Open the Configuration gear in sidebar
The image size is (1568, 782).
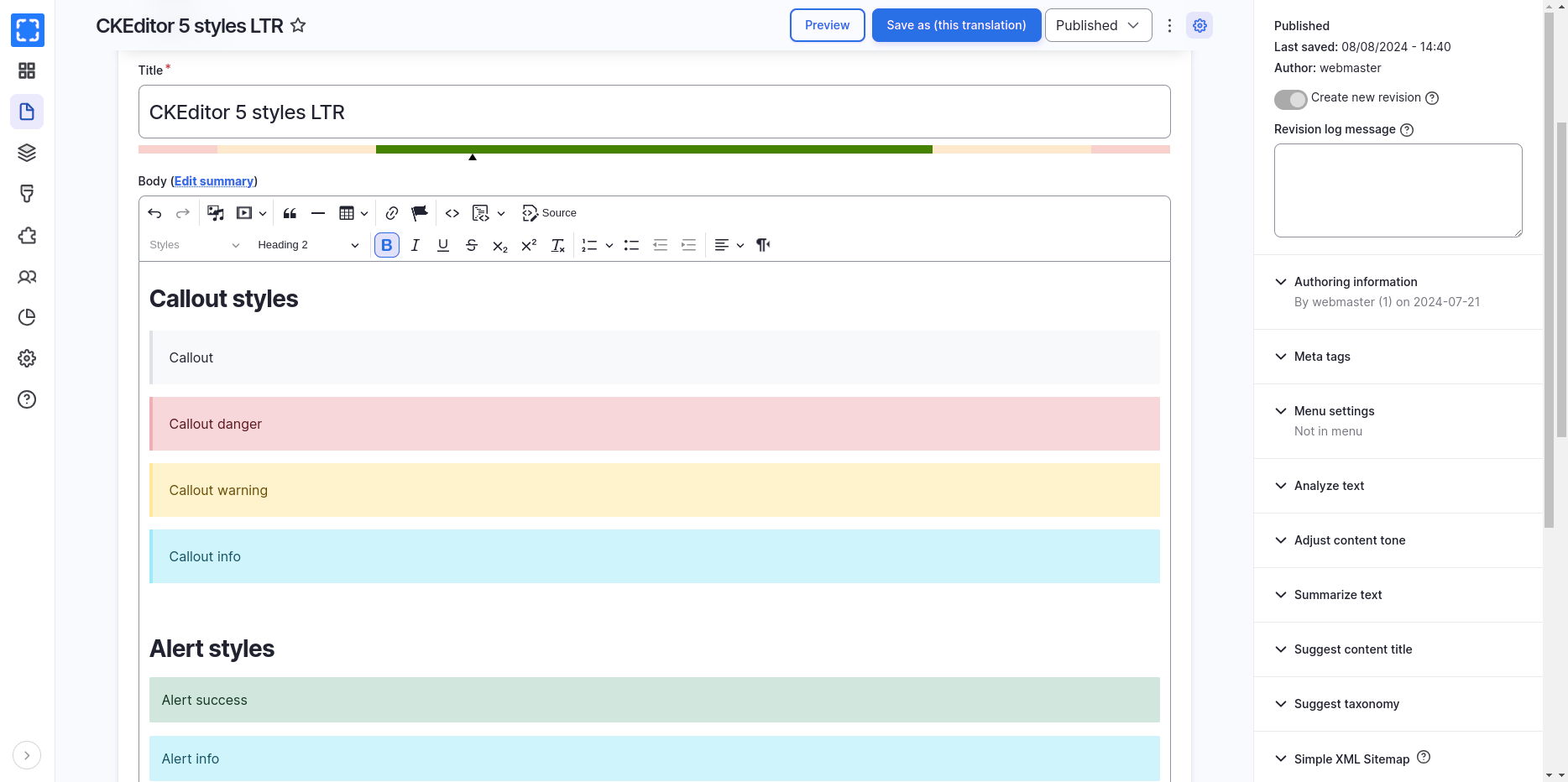(x=27, y=358)
